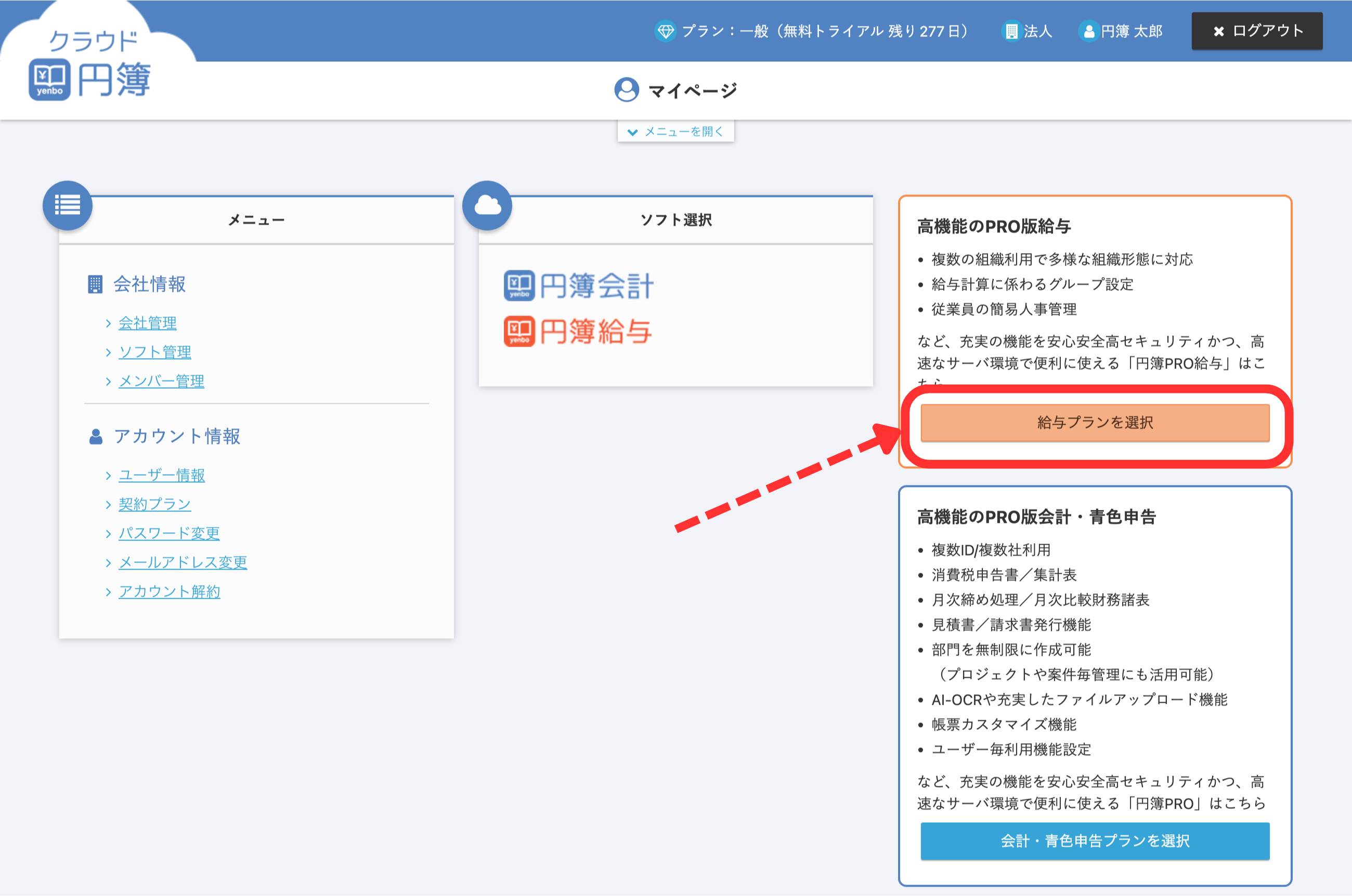Click the 高機能のPRO版給与 heading

pyautogui.click(x=994, y=226)
